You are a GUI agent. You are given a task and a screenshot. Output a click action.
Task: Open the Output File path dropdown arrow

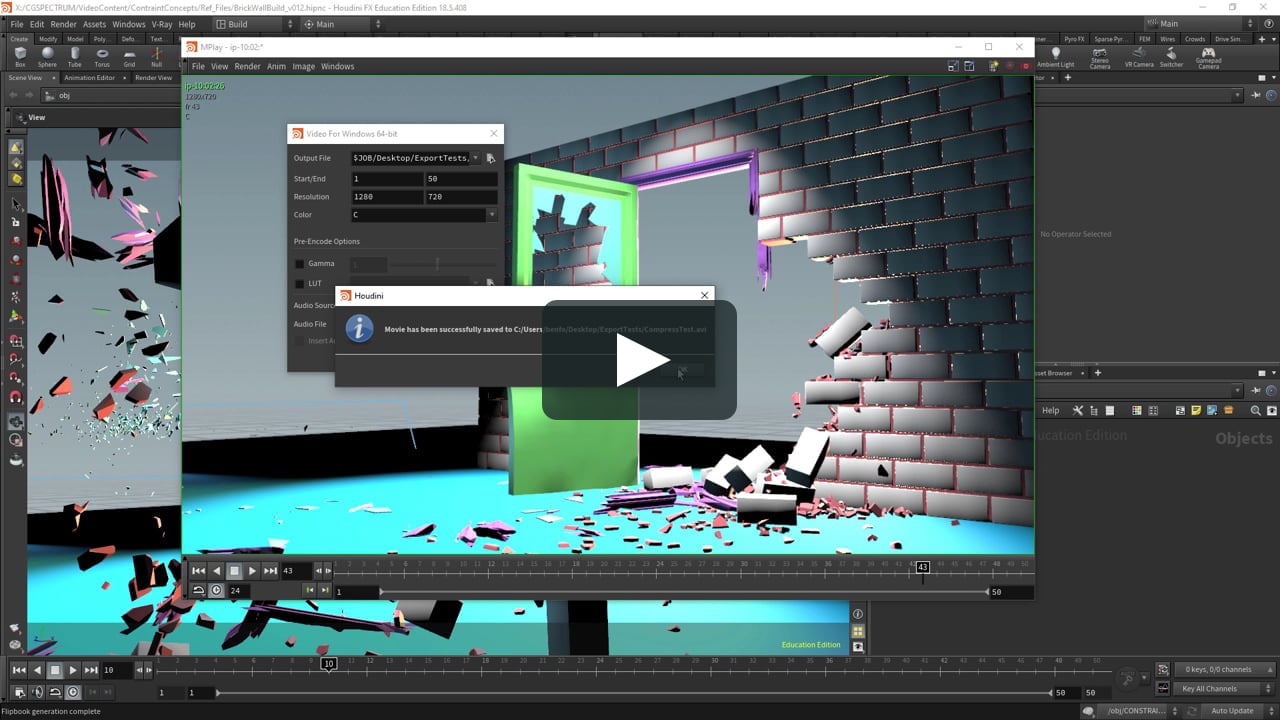pyautogui.click(x=475, y=158)
